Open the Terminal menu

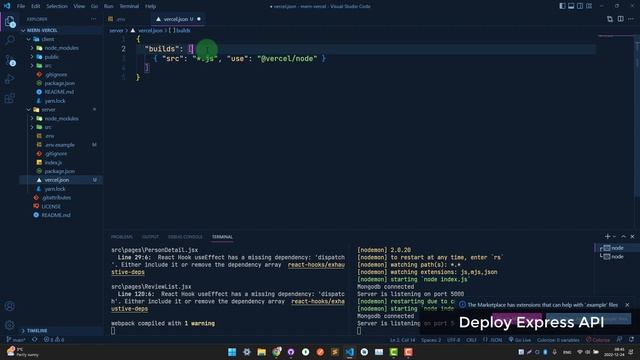(x=129, y=6)
